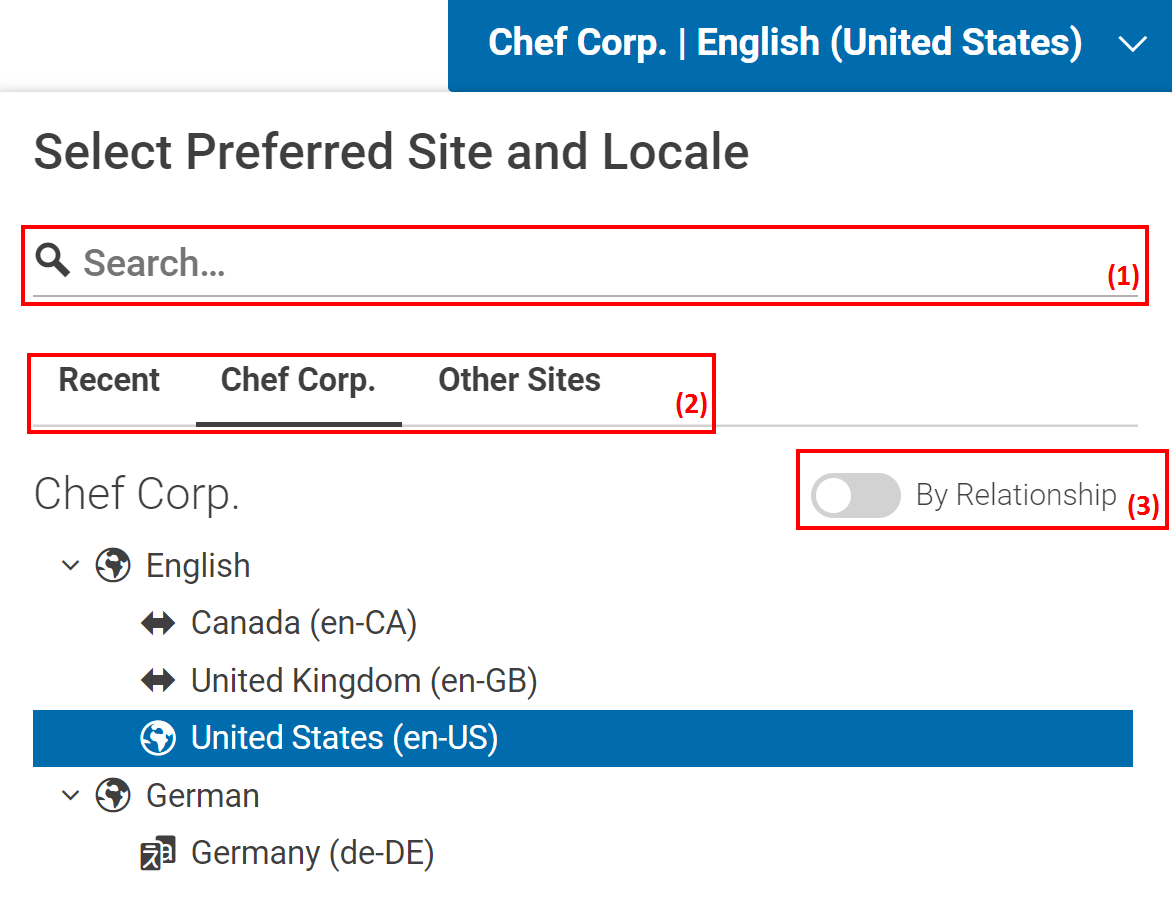The height and width of the screenshot is (914, 1172).
Task: Click the double-arrow icon next to Canada
Action: point(158,624)
